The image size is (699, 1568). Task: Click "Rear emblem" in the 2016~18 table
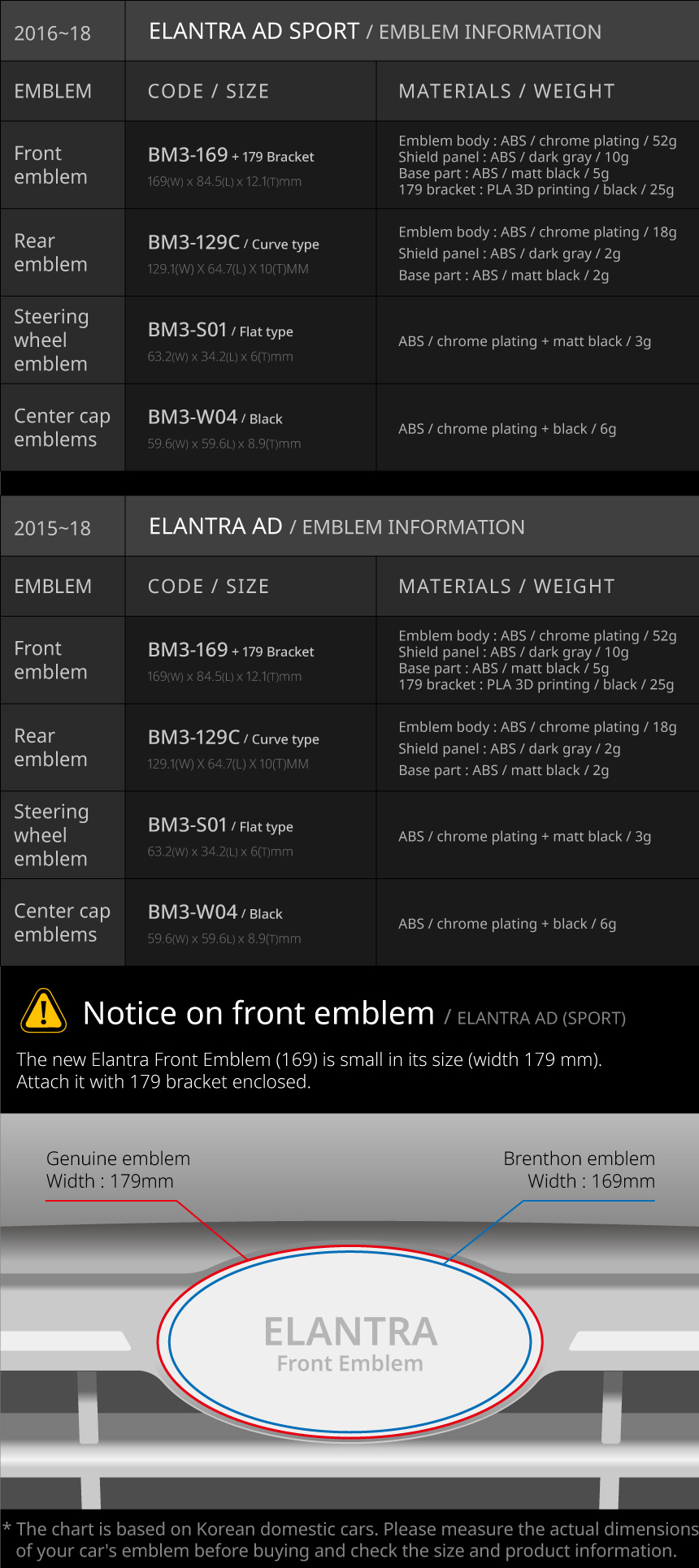(50, 253)
